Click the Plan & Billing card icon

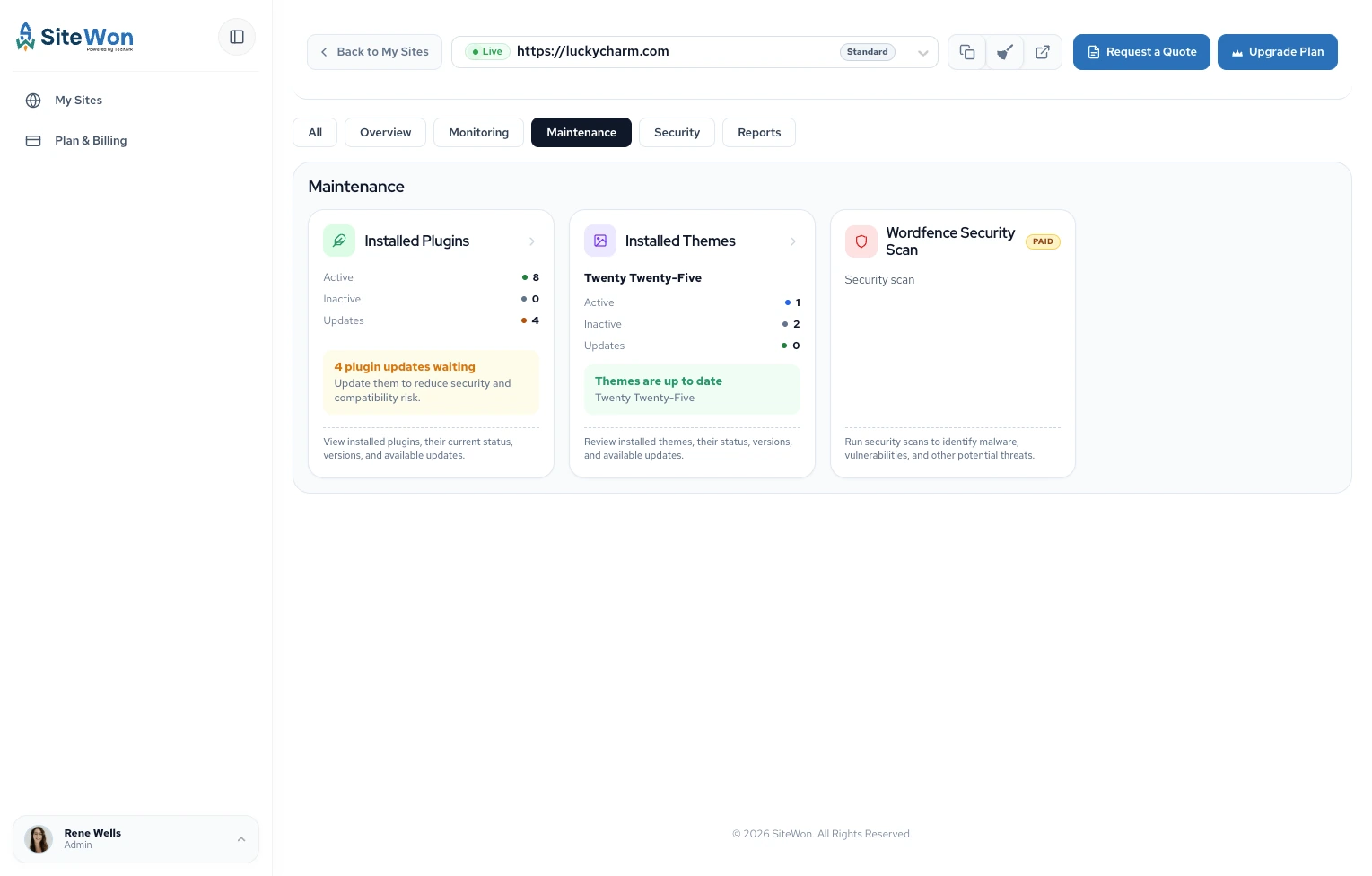pyautogui.click(x=33, y=141)
